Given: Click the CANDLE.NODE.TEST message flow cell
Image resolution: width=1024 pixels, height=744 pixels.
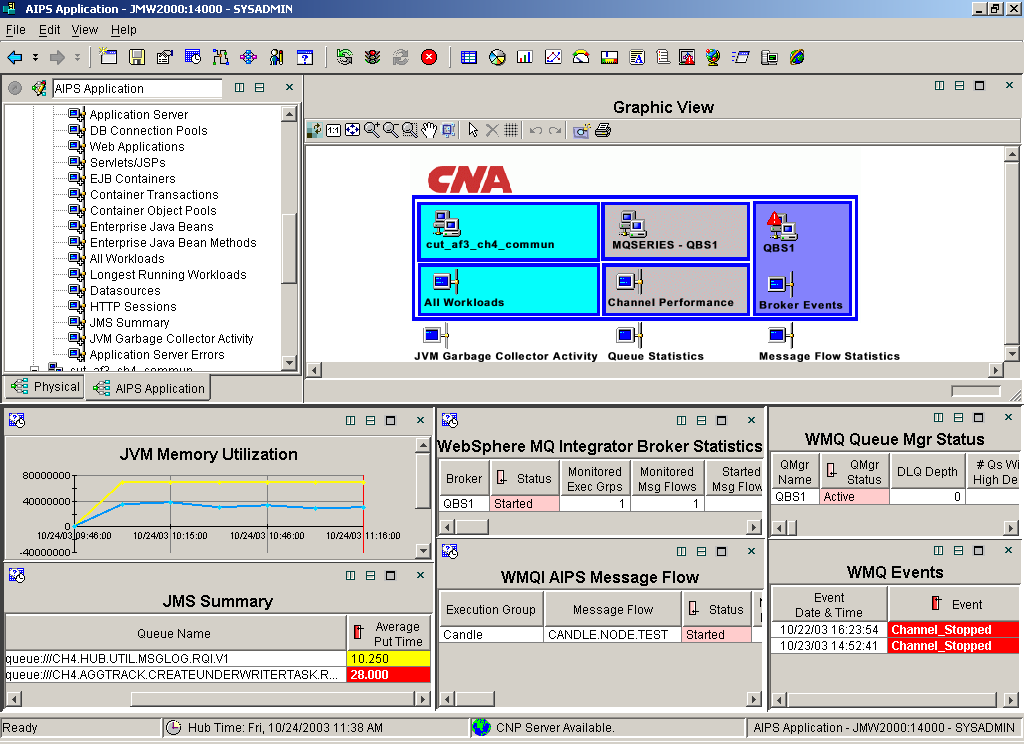Looking at the screenshot, I should click(613, 634).
